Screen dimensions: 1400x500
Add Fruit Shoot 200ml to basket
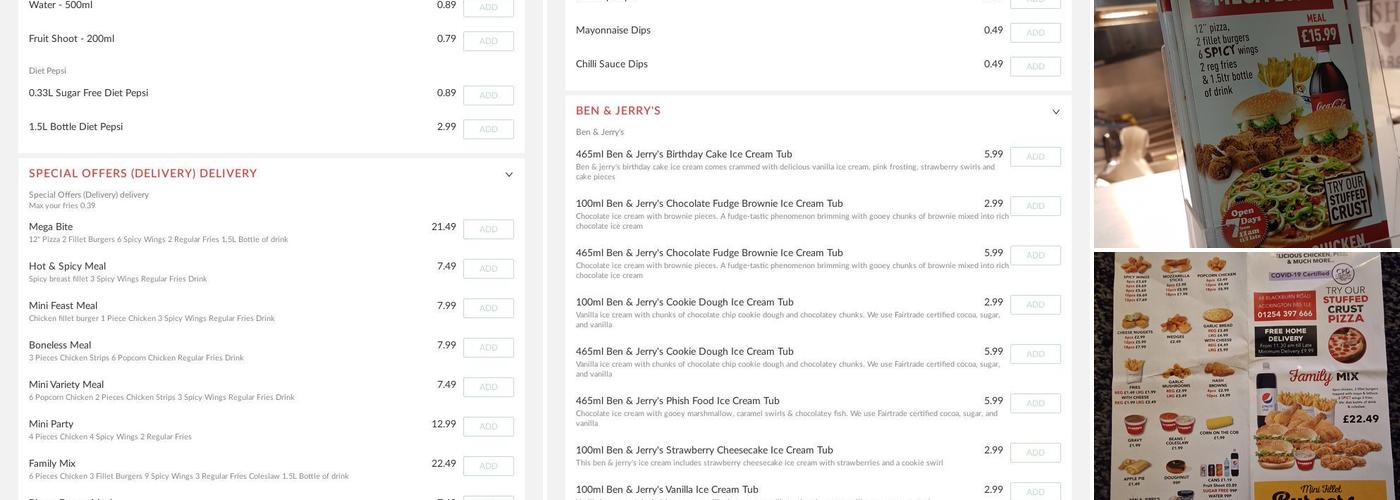[488, 42]
